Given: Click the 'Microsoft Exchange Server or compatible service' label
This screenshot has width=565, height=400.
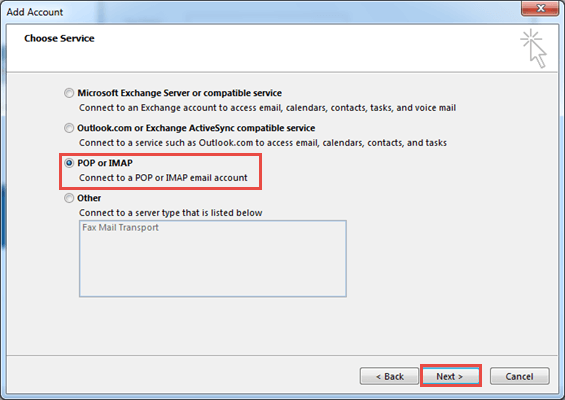Looking at the screenshot, I should pos(179,93).
